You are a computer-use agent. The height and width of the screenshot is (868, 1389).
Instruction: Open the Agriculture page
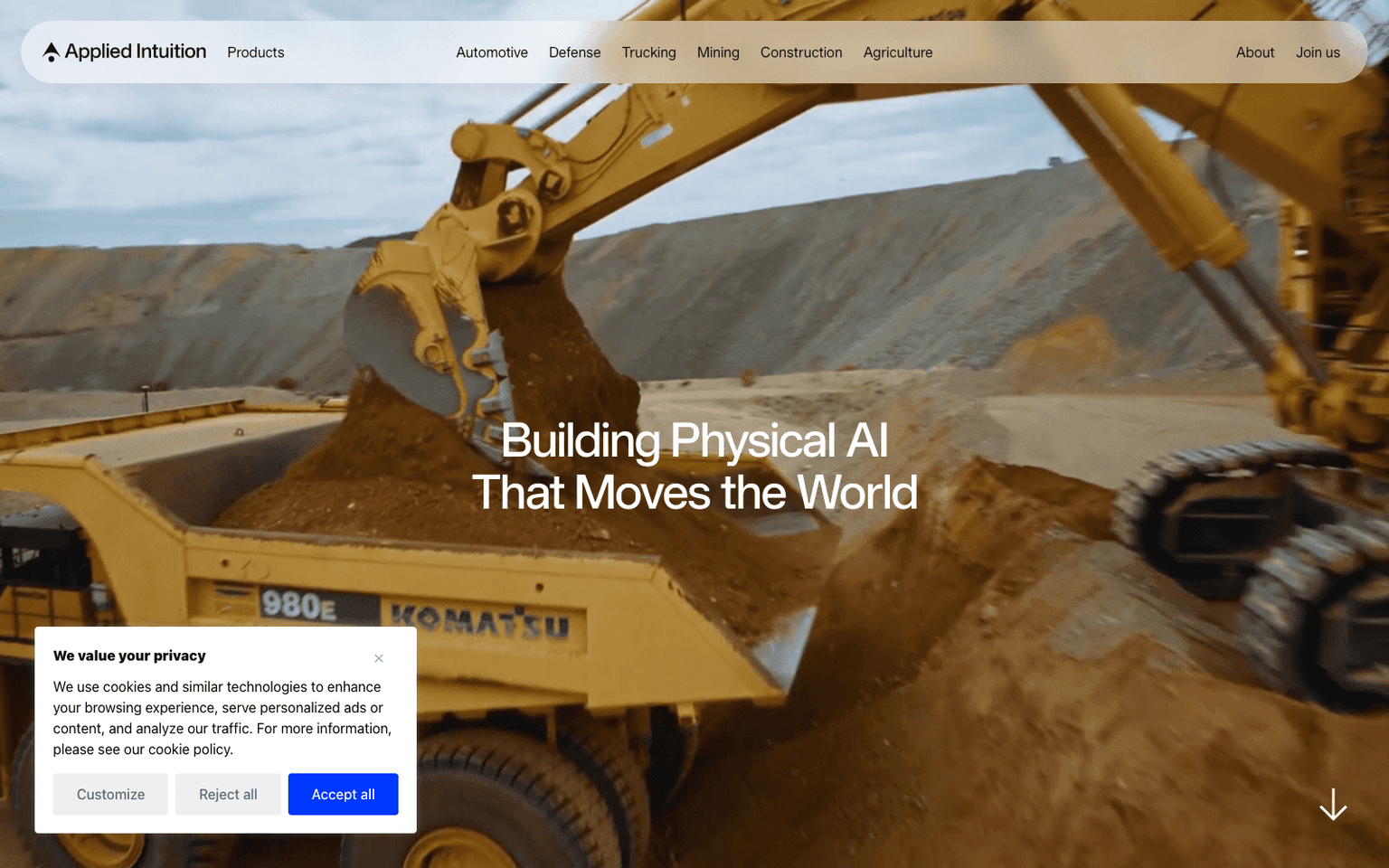898,52
